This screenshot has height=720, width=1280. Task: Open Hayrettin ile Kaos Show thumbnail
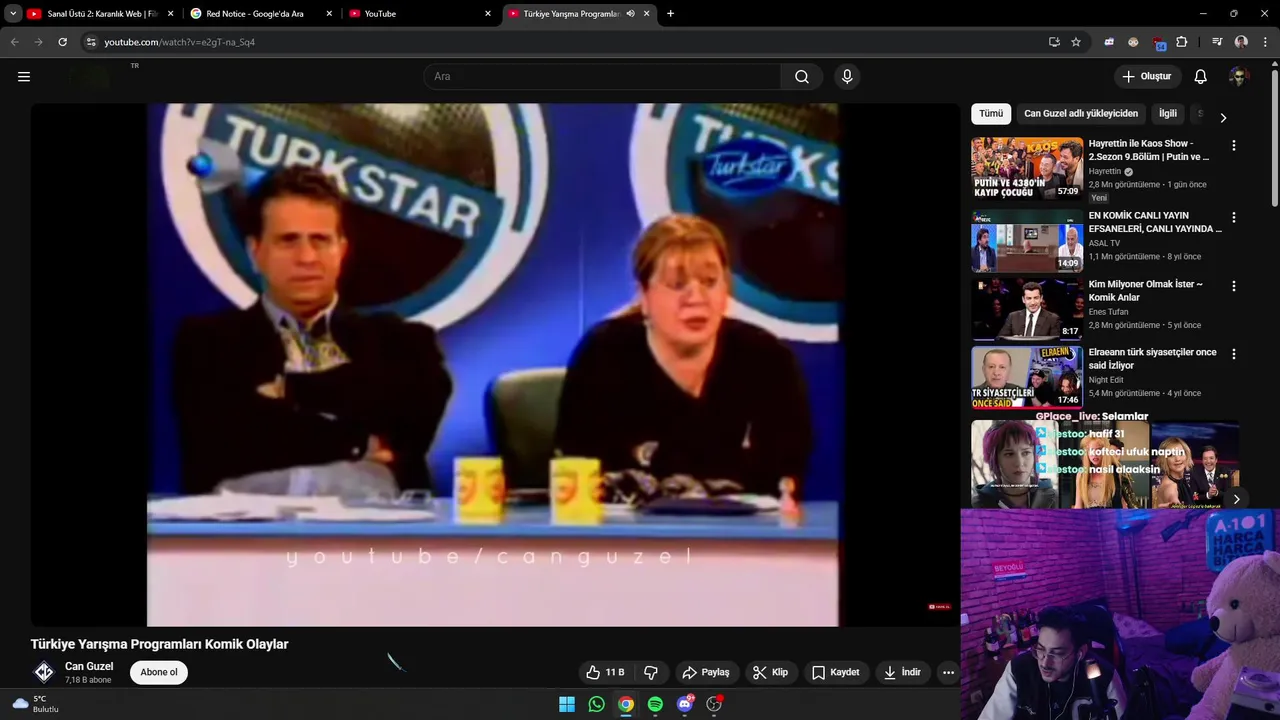pos(1027,169)
